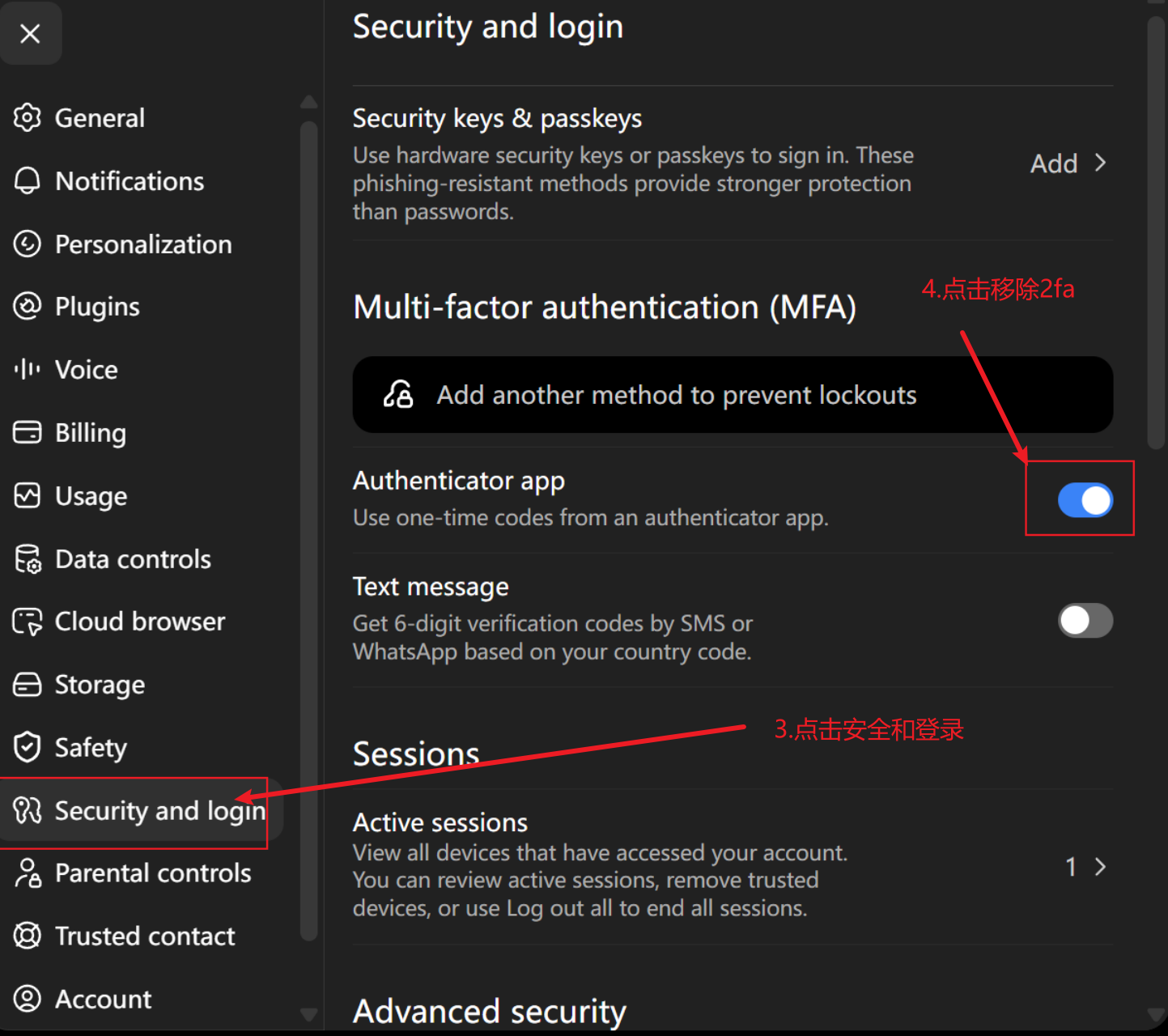Click the Voice waveform icon
1168x1036 pixels.
click(x=28, y=370)
